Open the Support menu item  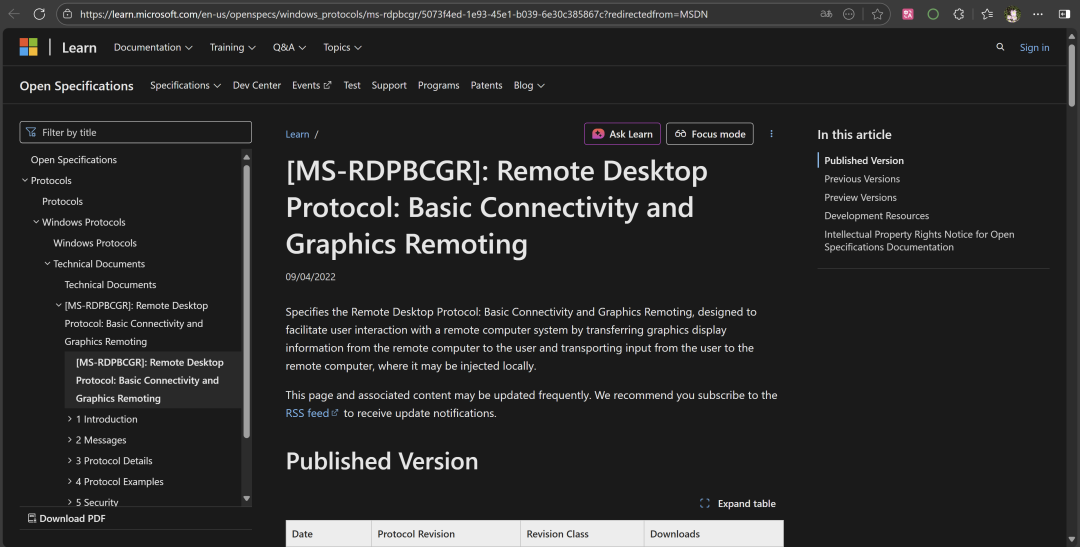(389, 85)
